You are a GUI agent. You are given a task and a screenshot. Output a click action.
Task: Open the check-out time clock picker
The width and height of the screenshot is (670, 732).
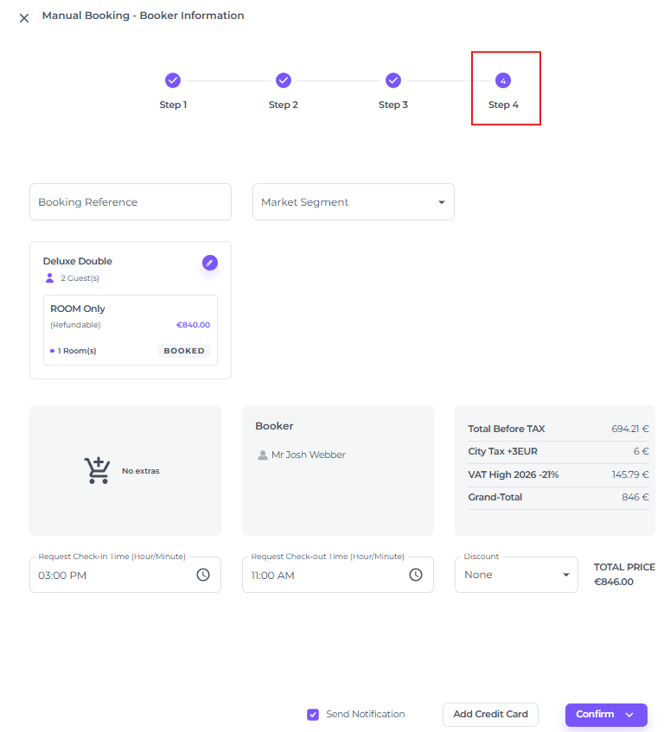pos(416,575)
